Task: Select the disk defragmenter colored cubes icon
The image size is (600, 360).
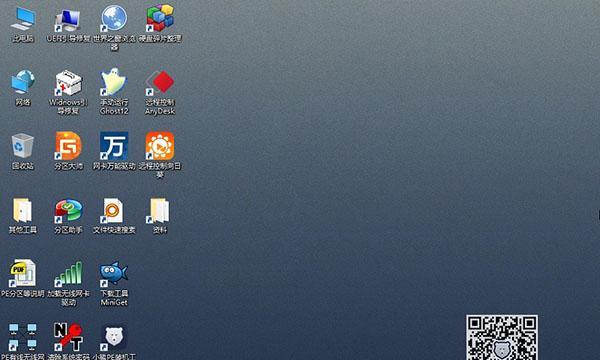Action: [160, 18]
